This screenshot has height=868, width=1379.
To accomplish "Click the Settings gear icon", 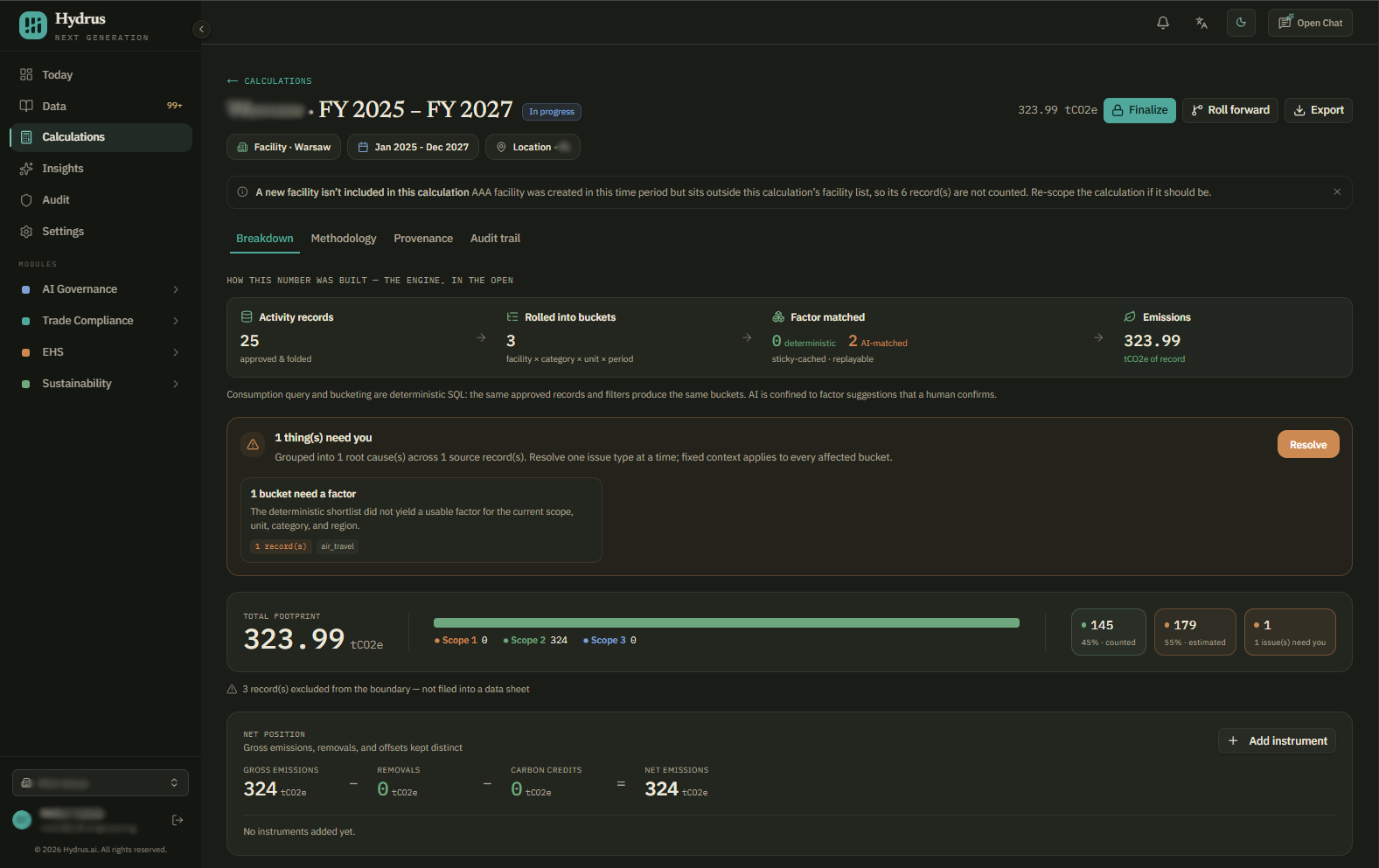I will click(26, 232).
